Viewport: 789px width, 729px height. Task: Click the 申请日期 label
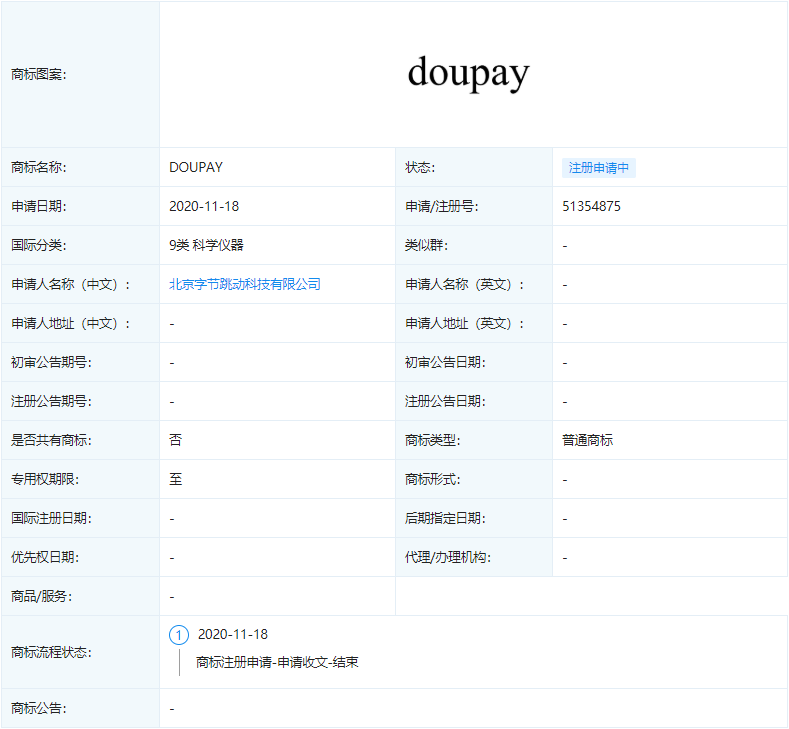pyautogui.click(x=39, y=206)
